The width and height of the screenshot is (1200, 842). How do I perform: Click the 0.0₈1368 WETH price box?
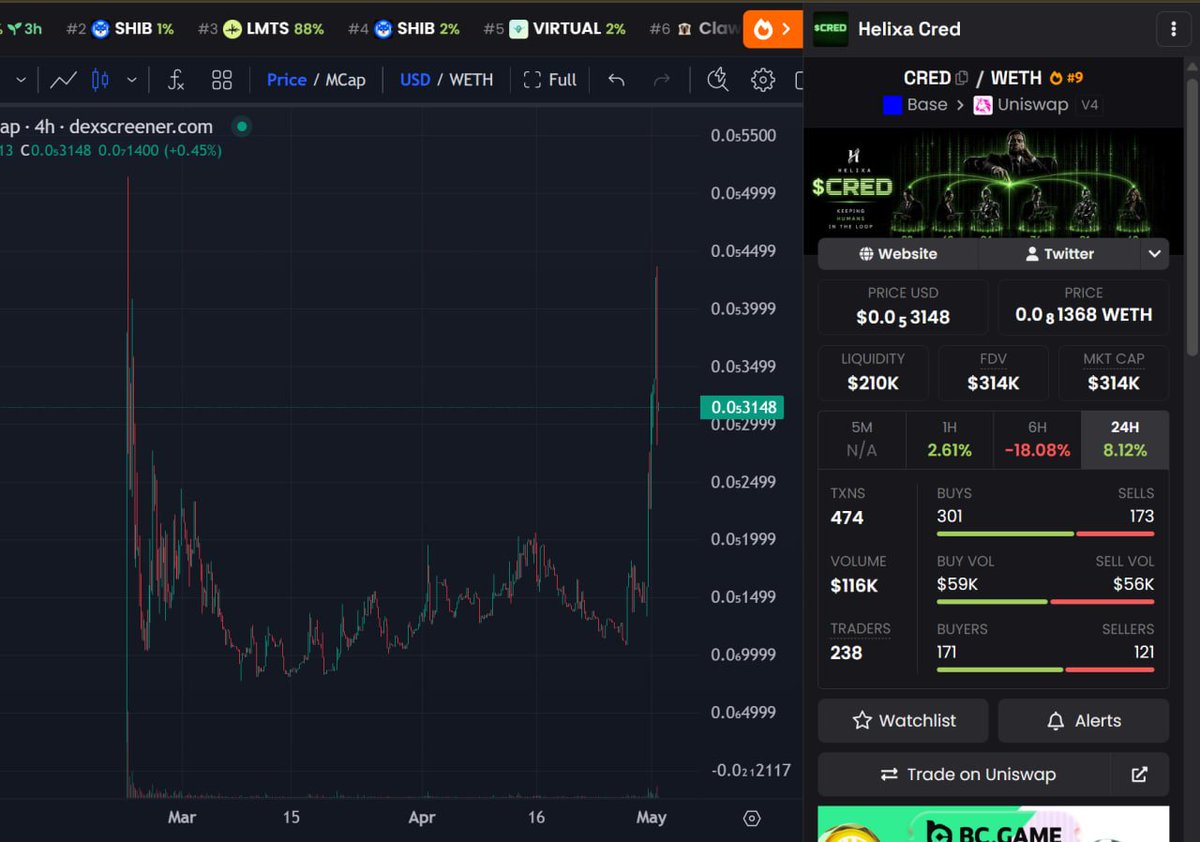tap(1083, 306)
